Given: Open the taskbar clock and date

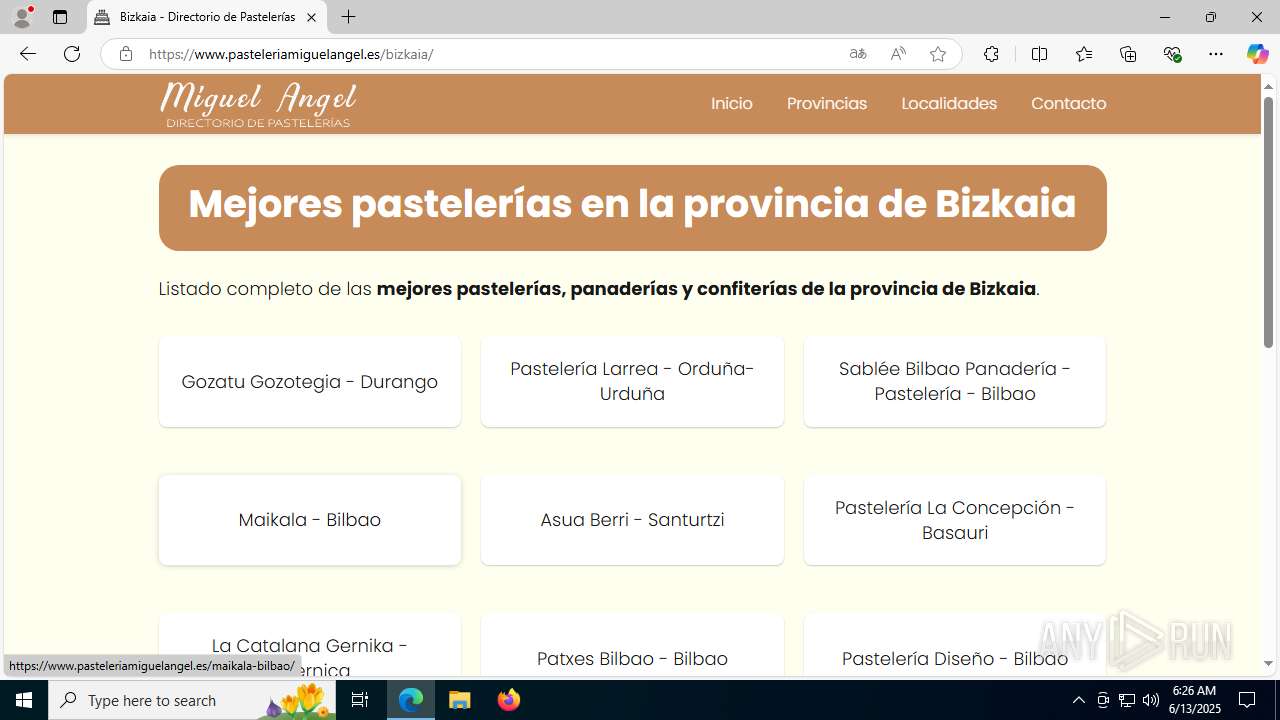Looking at the screenshot, I should pos(1196,700).
